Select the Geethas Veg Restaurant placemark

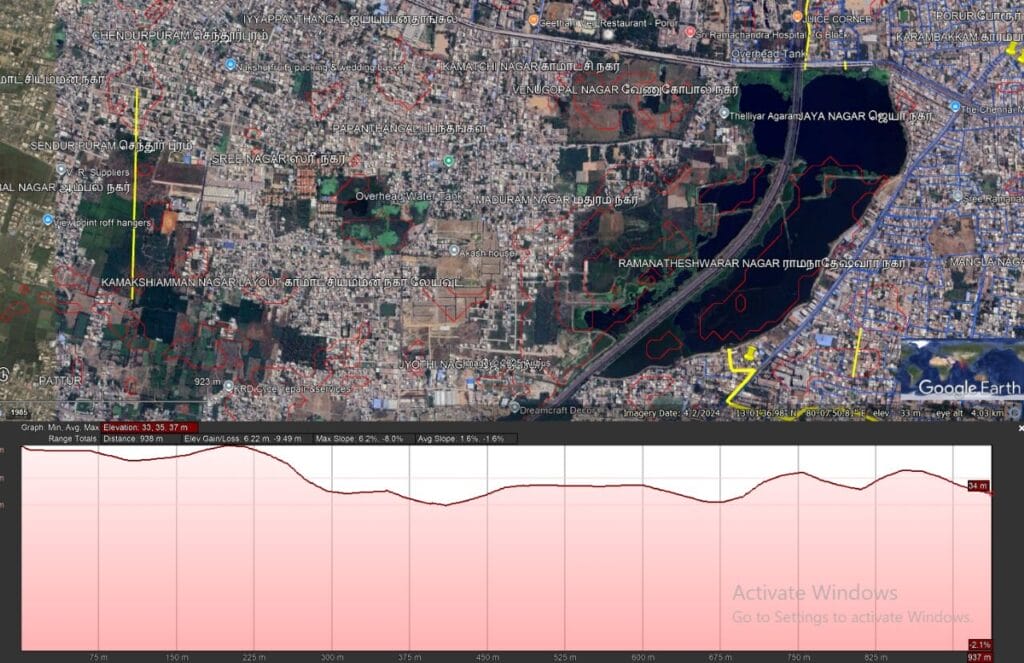tap(533, 21)
